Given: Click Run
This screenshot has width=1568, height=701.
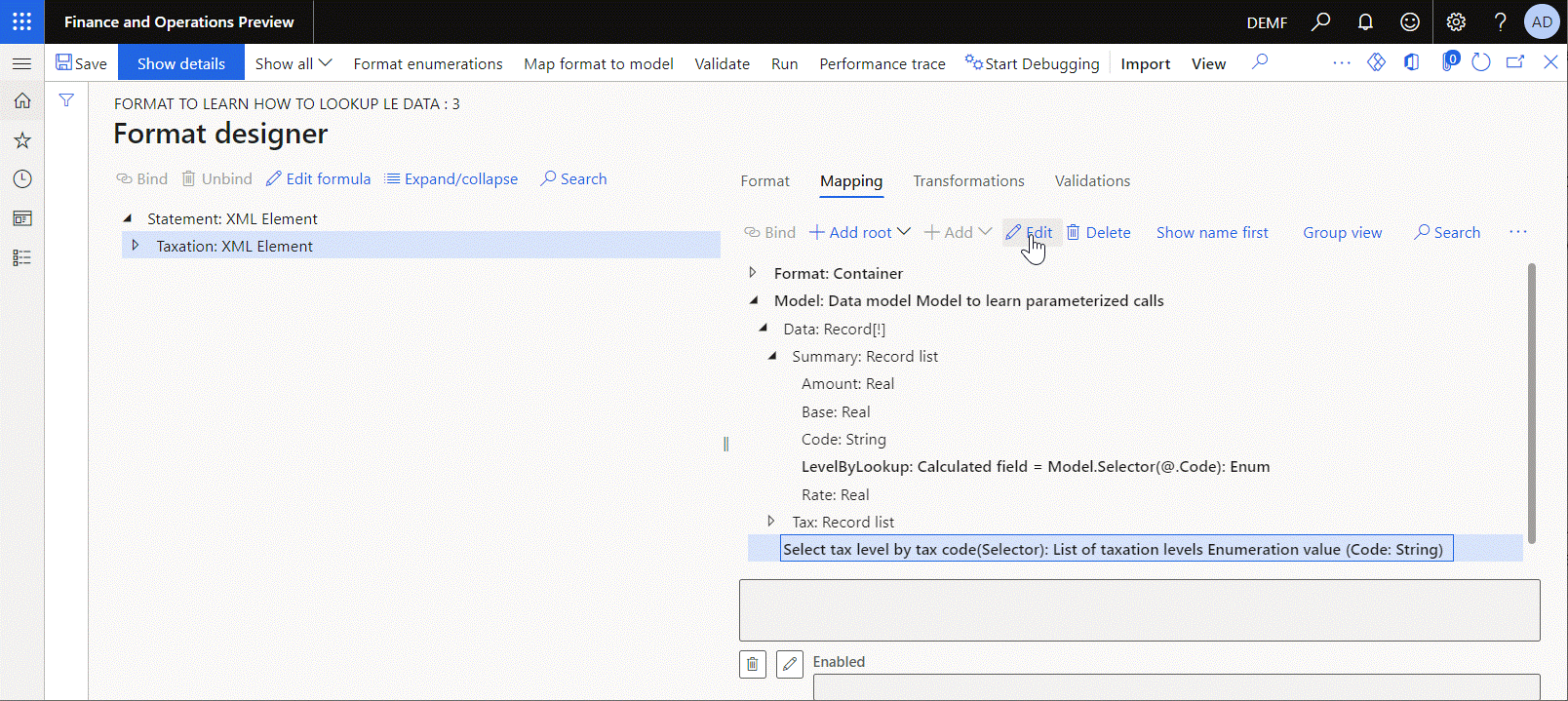Looking at the screenshot, I should coord(785,63).
